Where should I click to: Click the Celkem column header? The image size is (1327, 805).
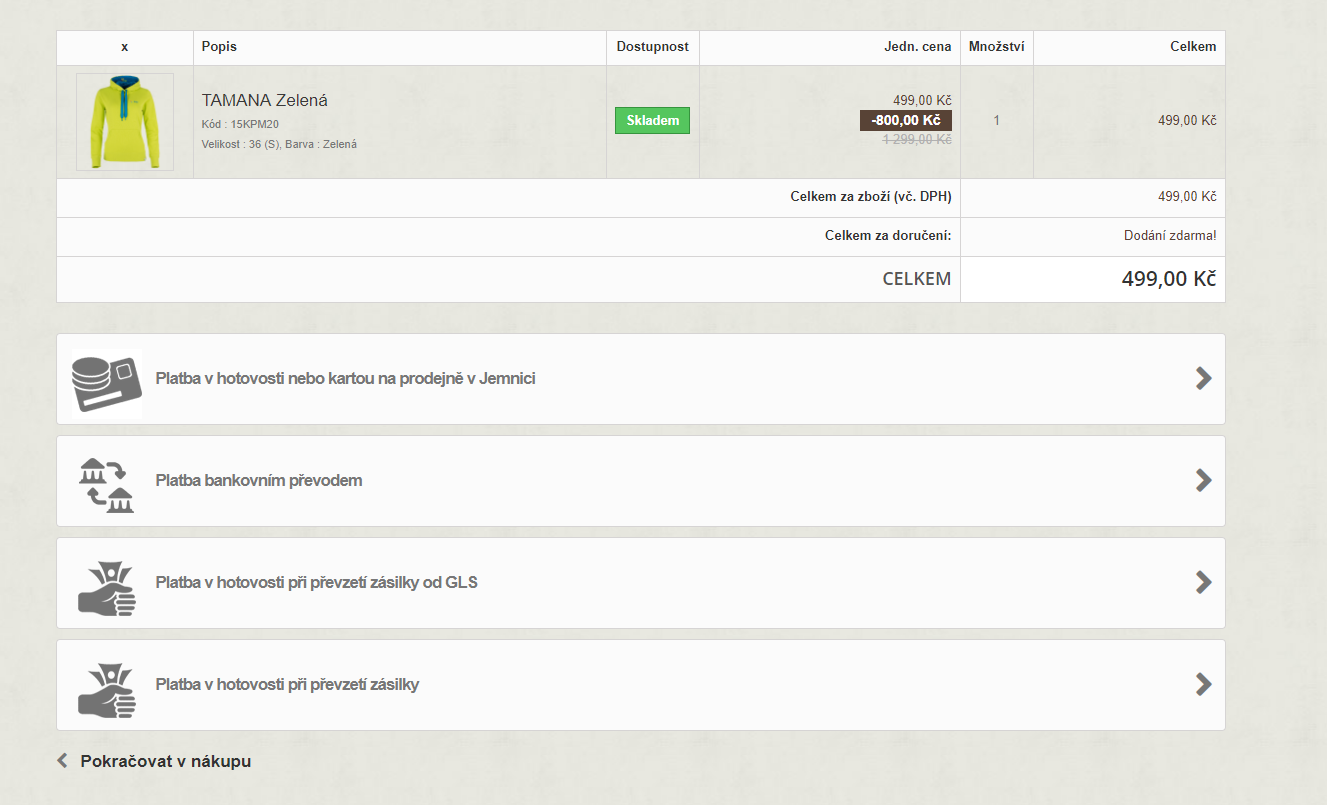1193,47
